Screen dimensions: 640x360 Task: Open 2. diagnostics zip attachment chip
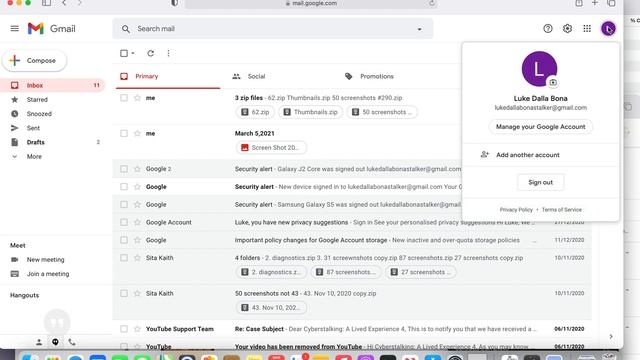tap(271, 272)
